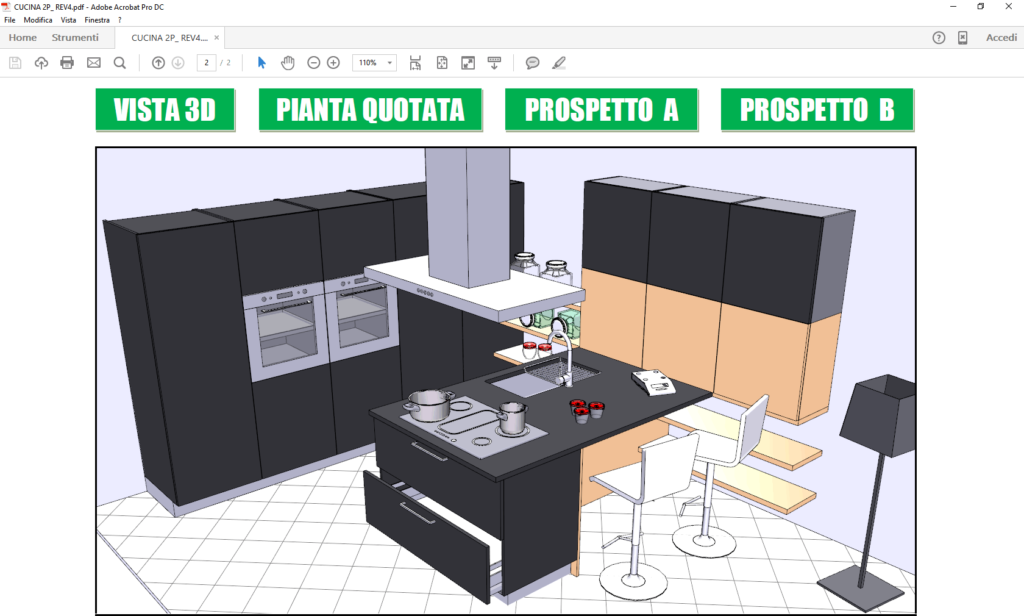Go to previous page arrow
This screenshot has width=1024, height=616.
tap(158, 63)
